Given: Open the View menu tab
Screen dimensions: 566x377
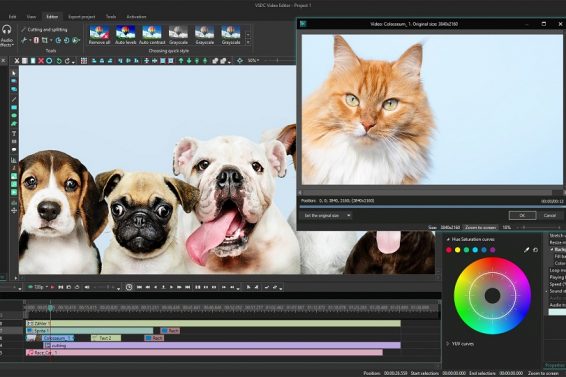Looking at the screenshot, I should (x=31, y=17).
